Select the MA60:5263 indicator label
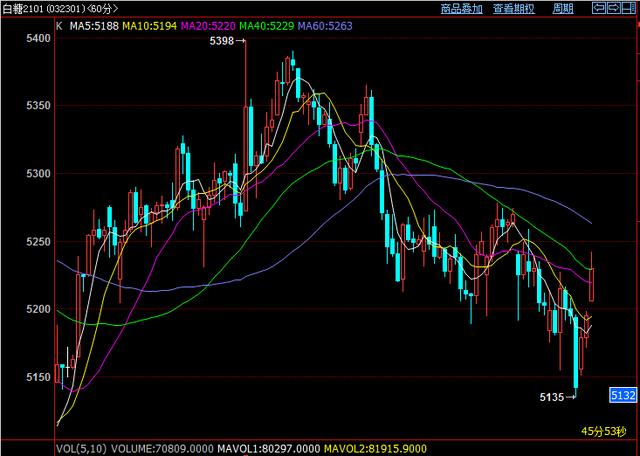 (x=325, y=26)
